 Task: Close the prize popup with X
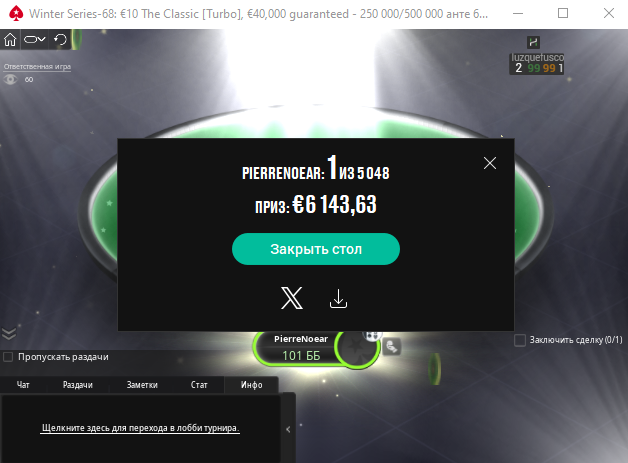click(x=490, y=163)
